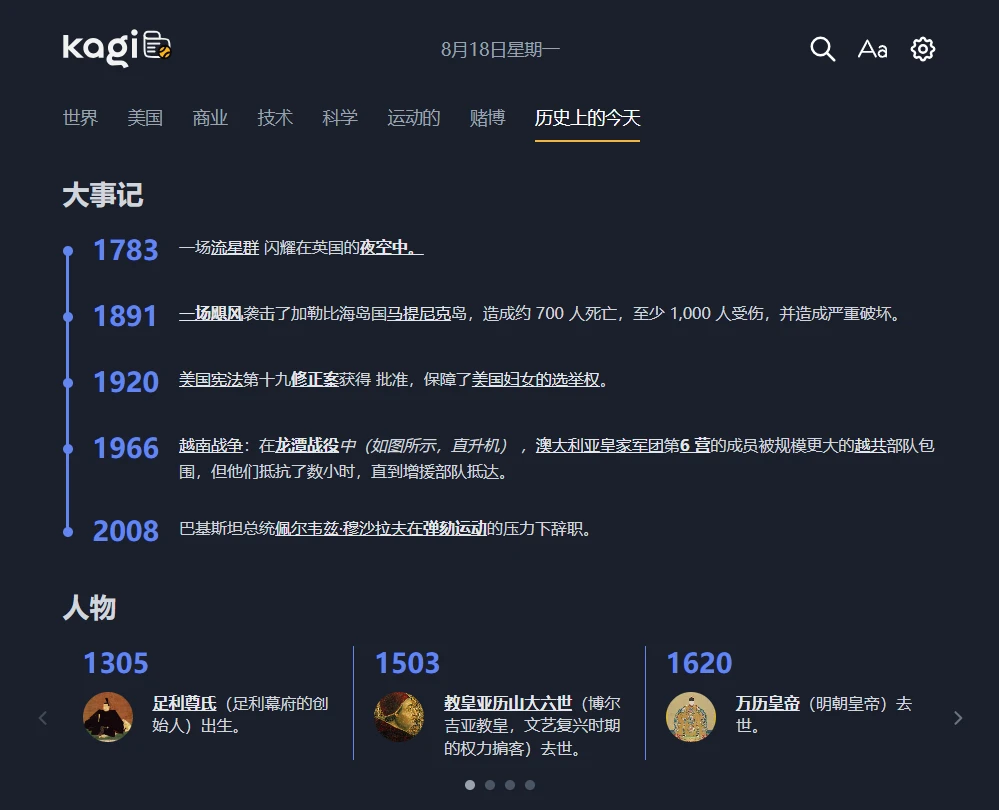The width and height of the screenshot is (999, 810).
Task: Go to next people carousel slide
Action: pos(958,718)
